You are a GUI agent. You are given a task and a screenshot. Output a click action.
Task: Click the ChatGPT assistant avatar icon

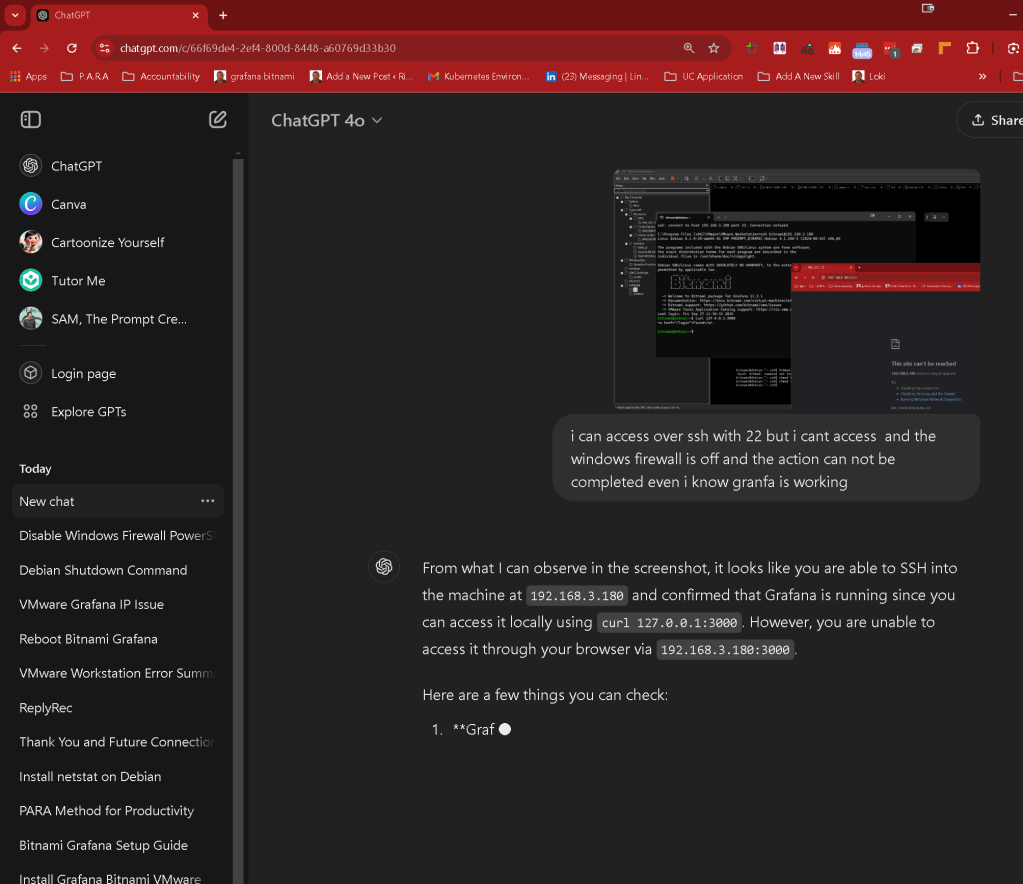click(x=384, y=566)
